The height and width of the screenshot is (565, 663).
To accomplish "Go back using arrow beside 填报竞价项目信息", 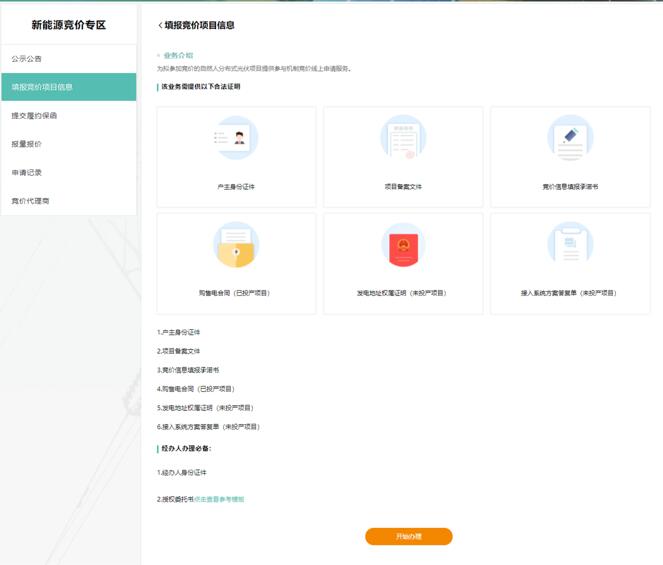I will pos(160,25).
